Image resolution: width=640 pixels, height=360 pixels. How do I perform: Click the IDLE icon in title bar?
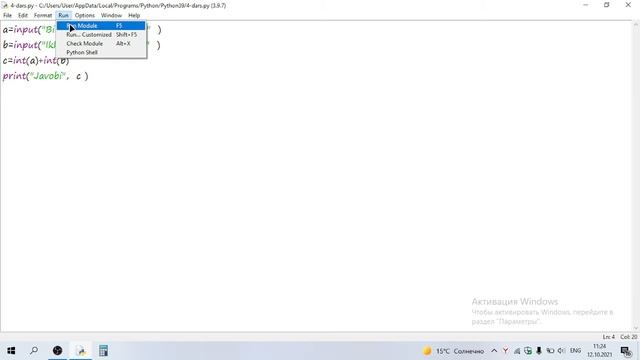coord(5,5)
